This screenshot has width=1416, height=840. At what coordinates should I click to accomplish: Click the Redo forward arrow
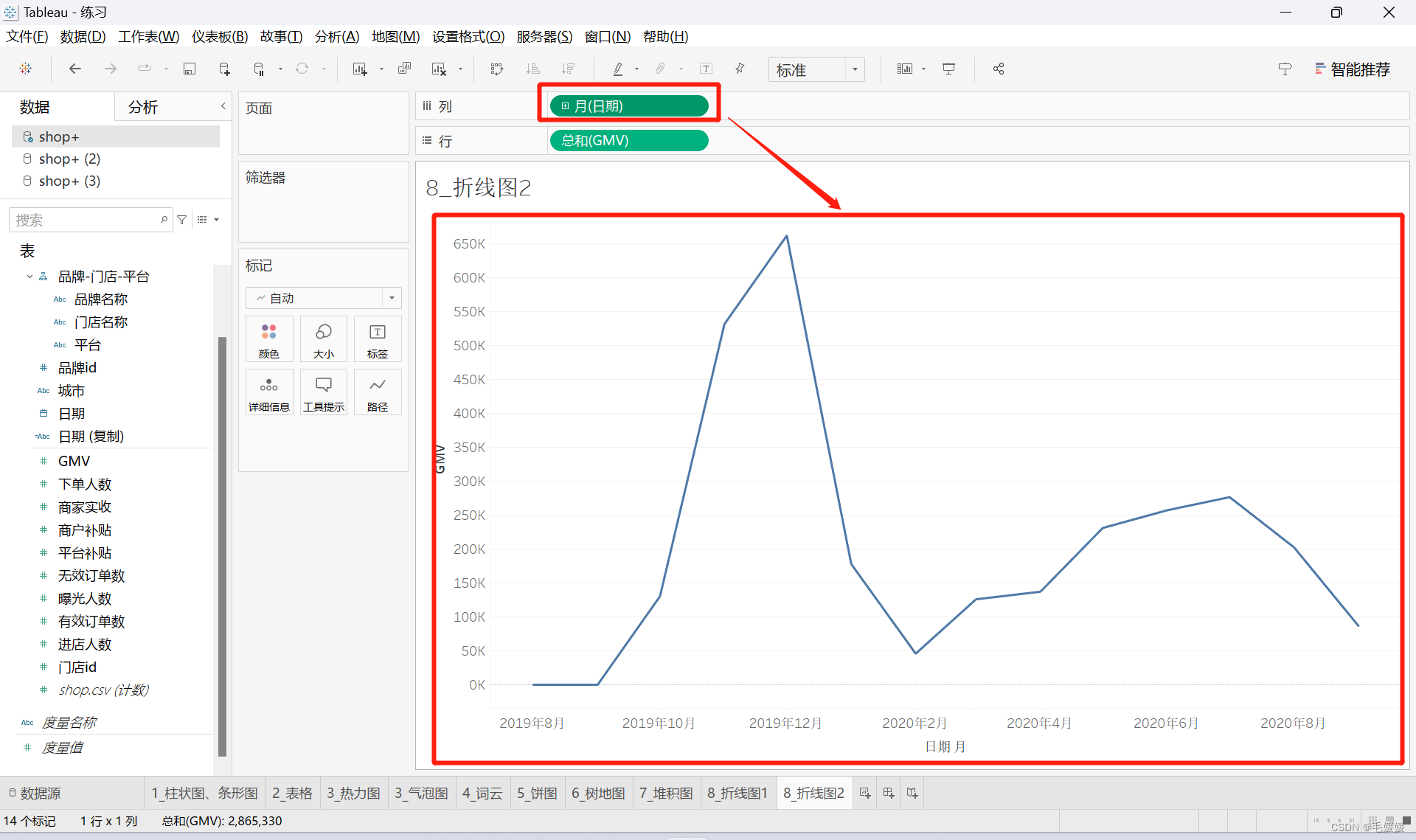110,69
